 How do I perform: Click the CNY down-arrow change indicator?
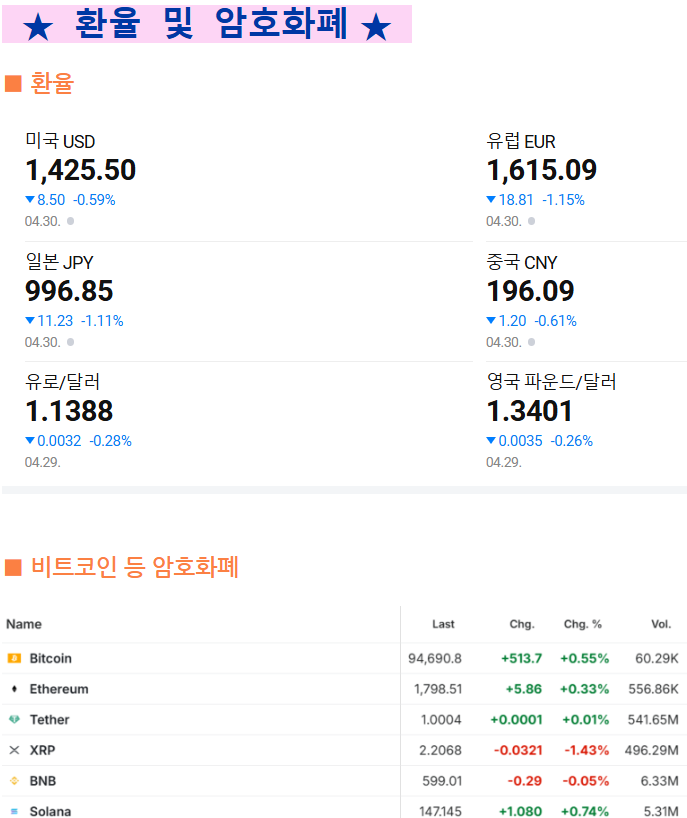(491, 320)
